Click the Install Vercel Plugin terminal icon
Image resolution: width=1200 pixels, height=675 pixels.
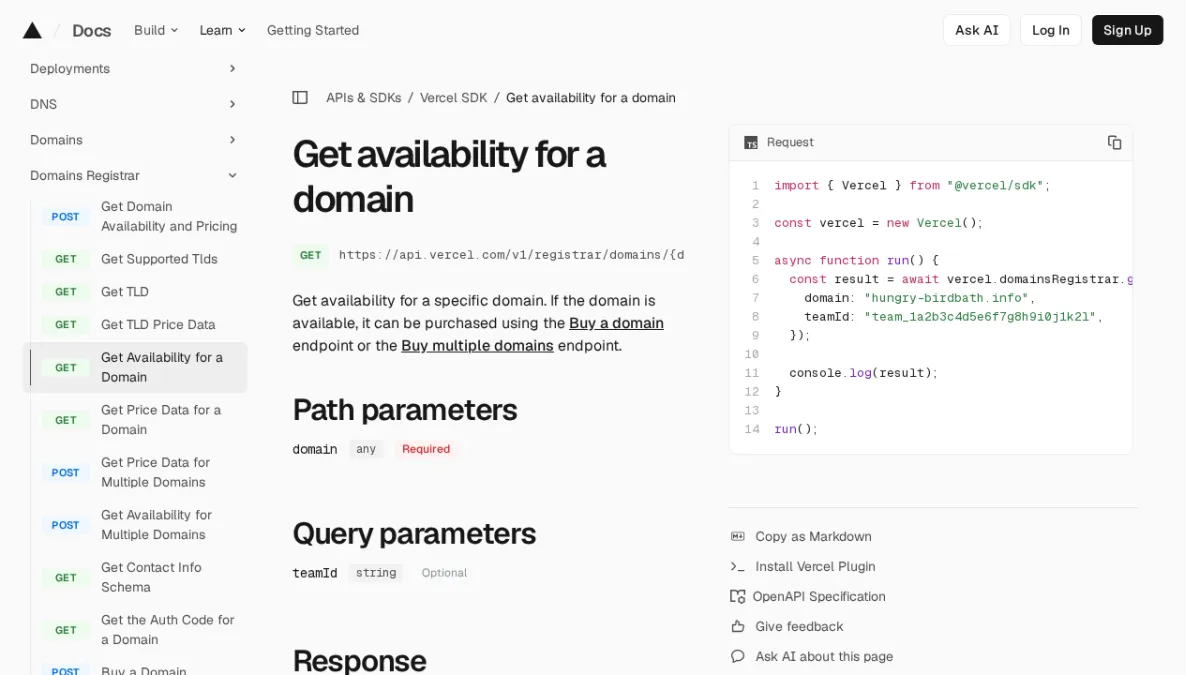(738, 567)
